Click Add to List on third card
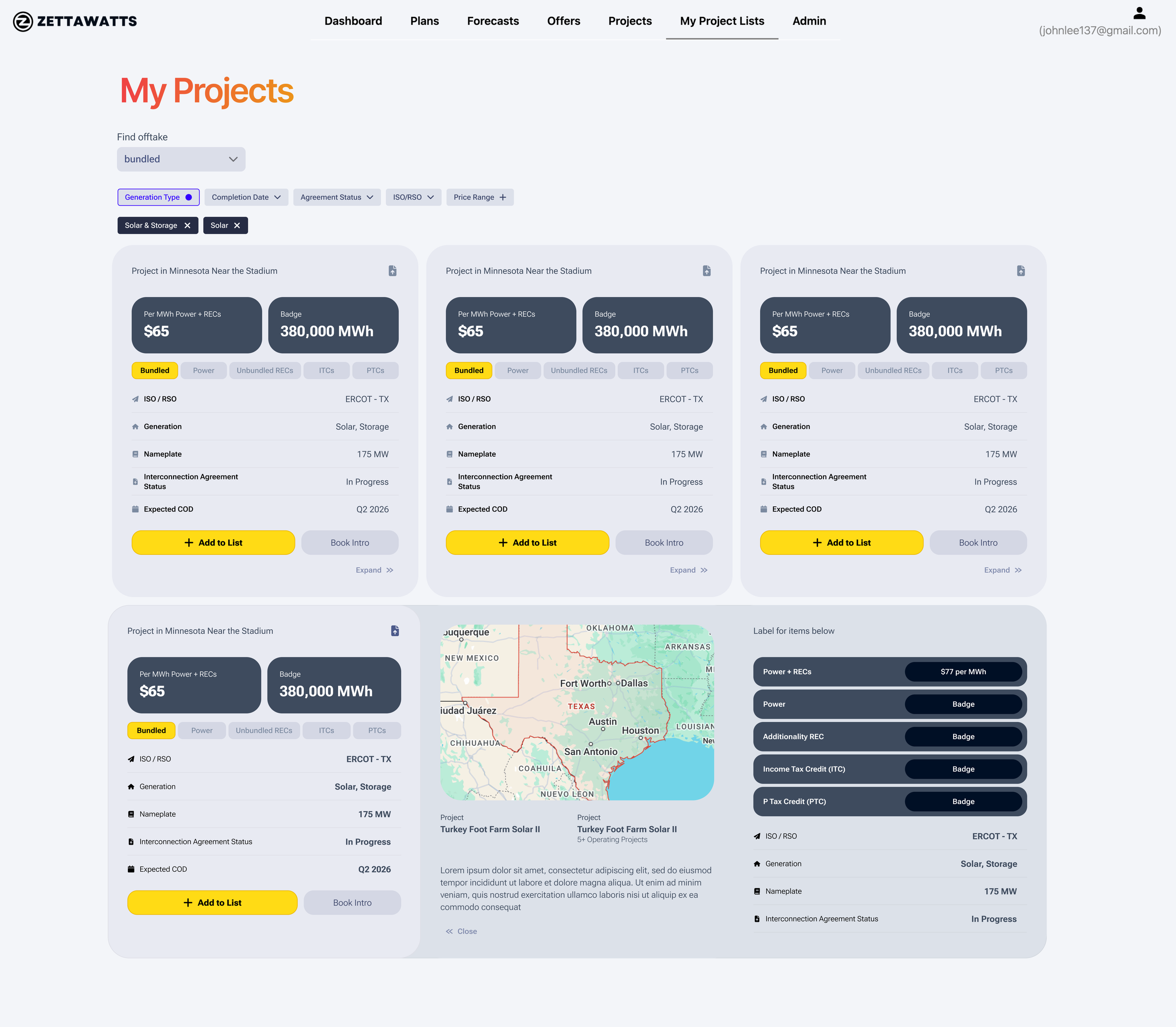The width and height of the screenshot is (1176, 1027). 841,543
